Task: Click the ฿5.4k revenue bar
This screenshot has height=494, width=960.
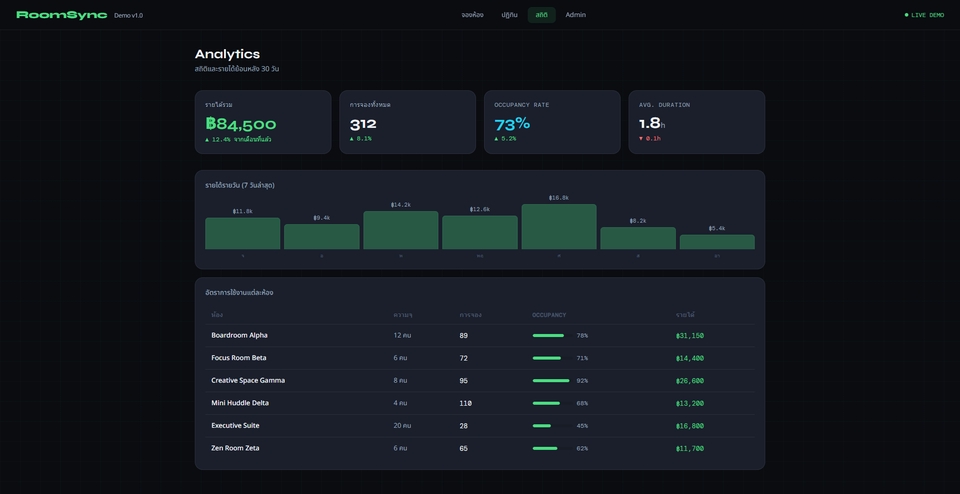Action: pyautogui.click(x=717, y=242)
